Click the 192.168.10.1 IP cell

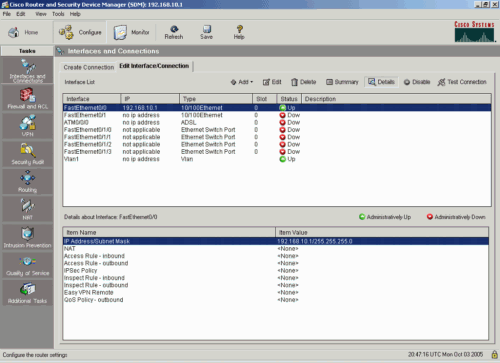(140, 108)
